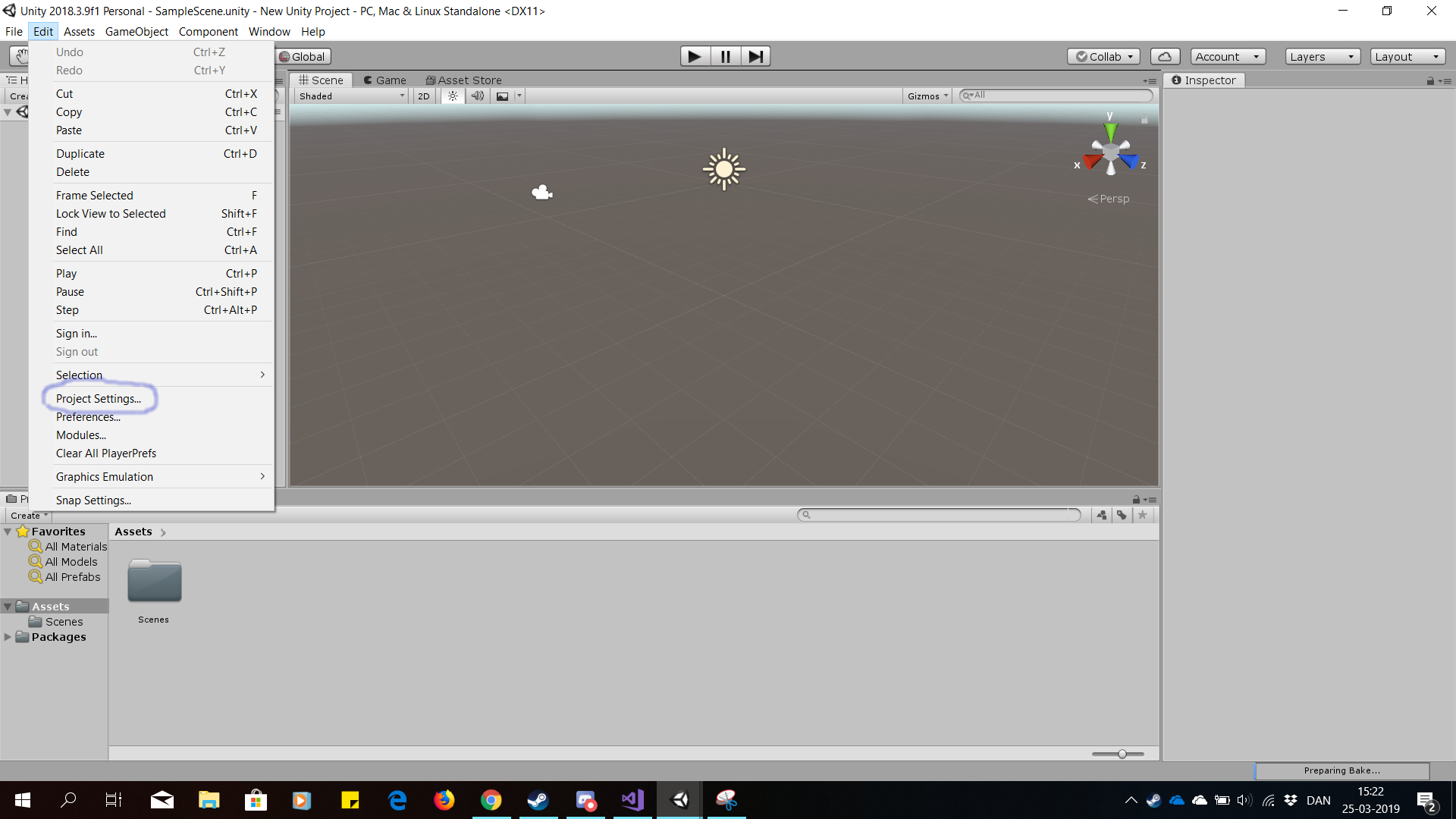Open the Shaded draw mode dropdown

pyautogui.click(x=351, y=96)
